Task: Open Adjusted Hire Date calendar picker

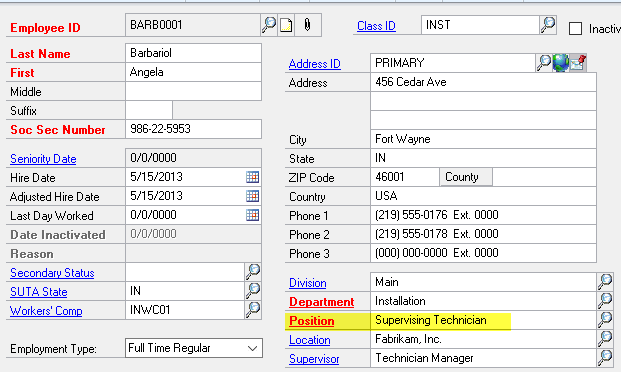Action: [252, 196]
